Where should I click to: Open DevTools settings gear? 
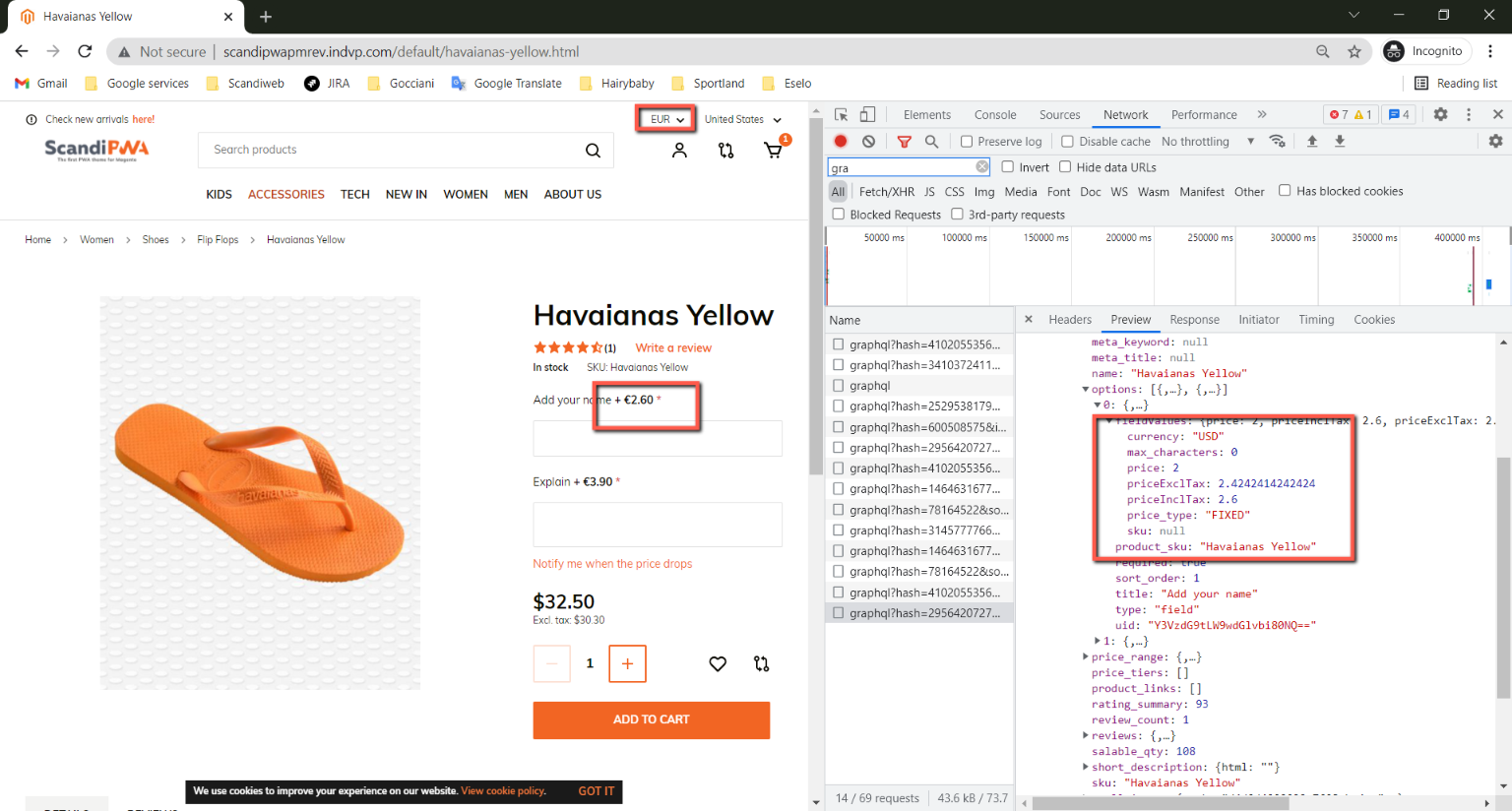[x=1440, y=115]
